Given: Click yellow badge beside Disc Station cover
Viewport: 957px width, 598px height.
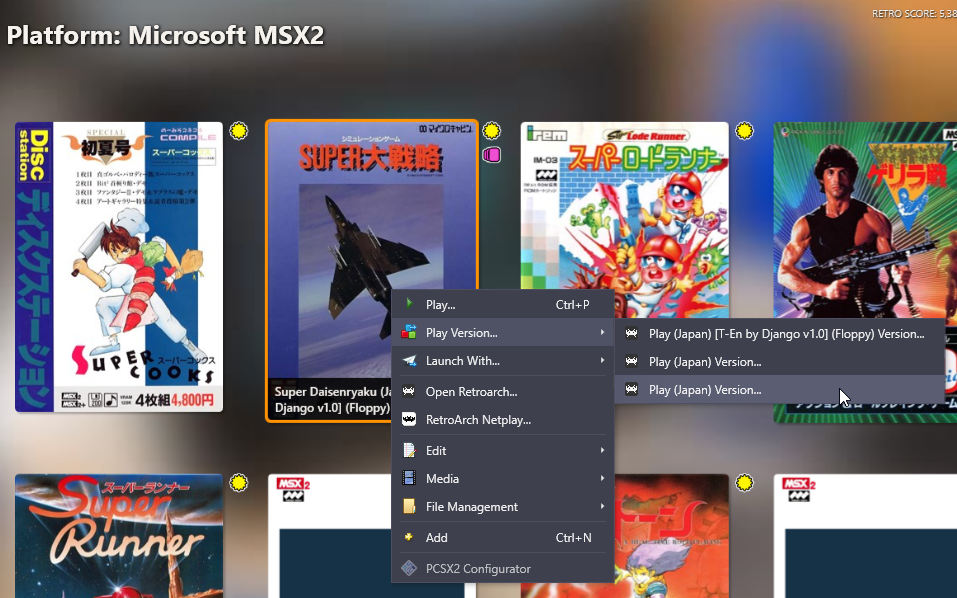Looking at the screenshot, I should [x=239, y=131].
